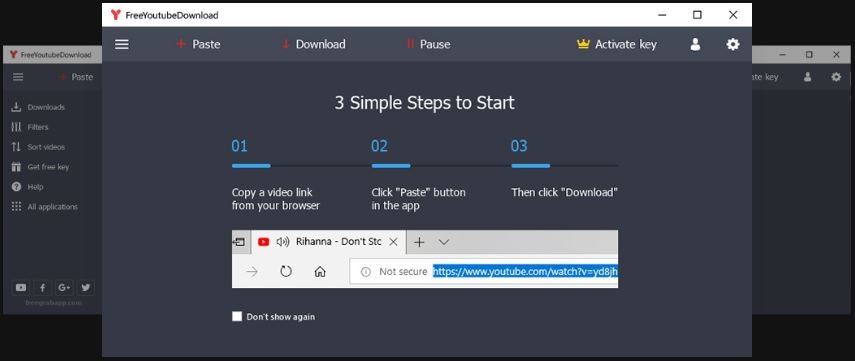This screenshot has height=361, width=855.
Task: Click Paste in the background window
Action: click(76, 77)
